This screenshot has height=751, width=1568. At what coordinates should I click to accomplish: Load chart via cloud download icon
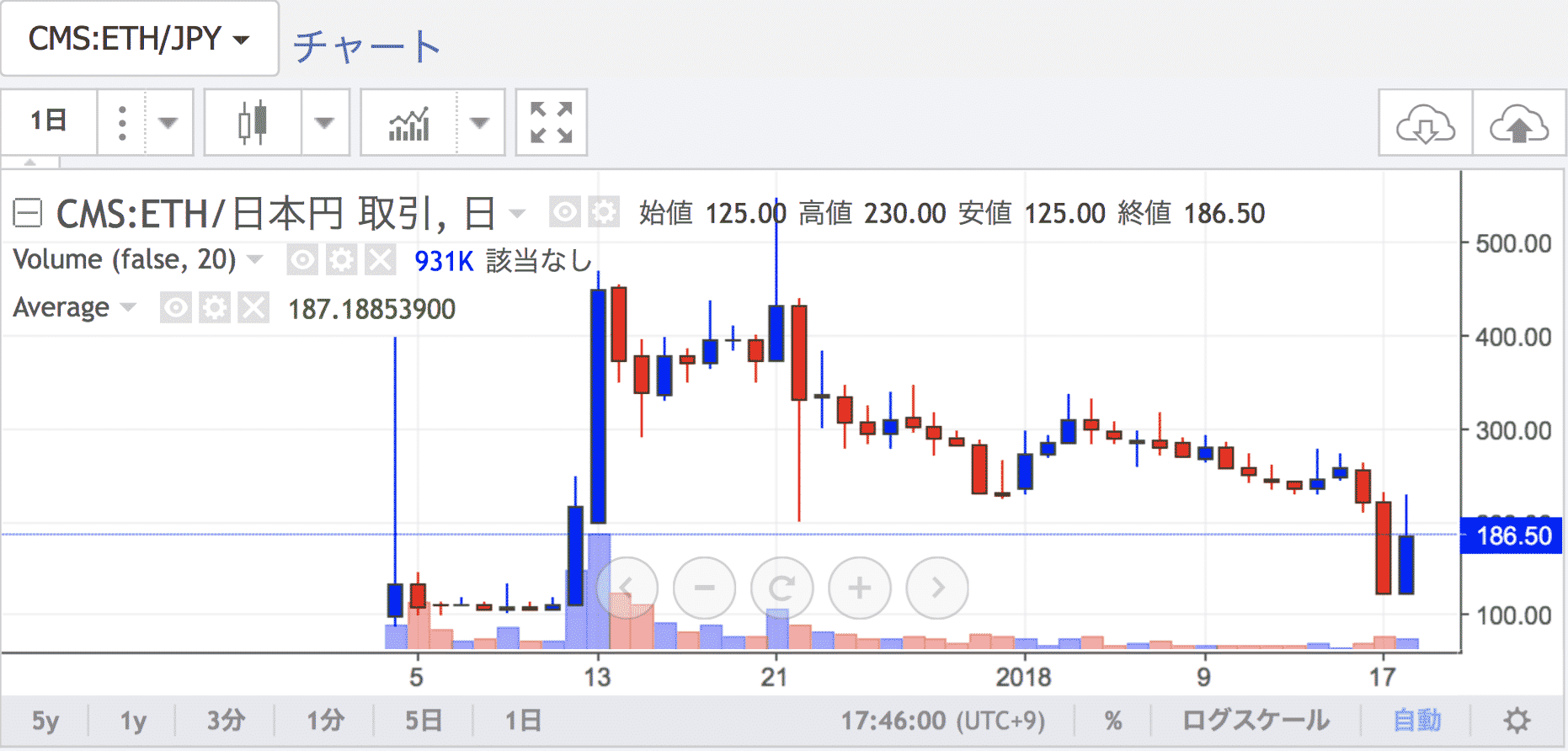1426,123
